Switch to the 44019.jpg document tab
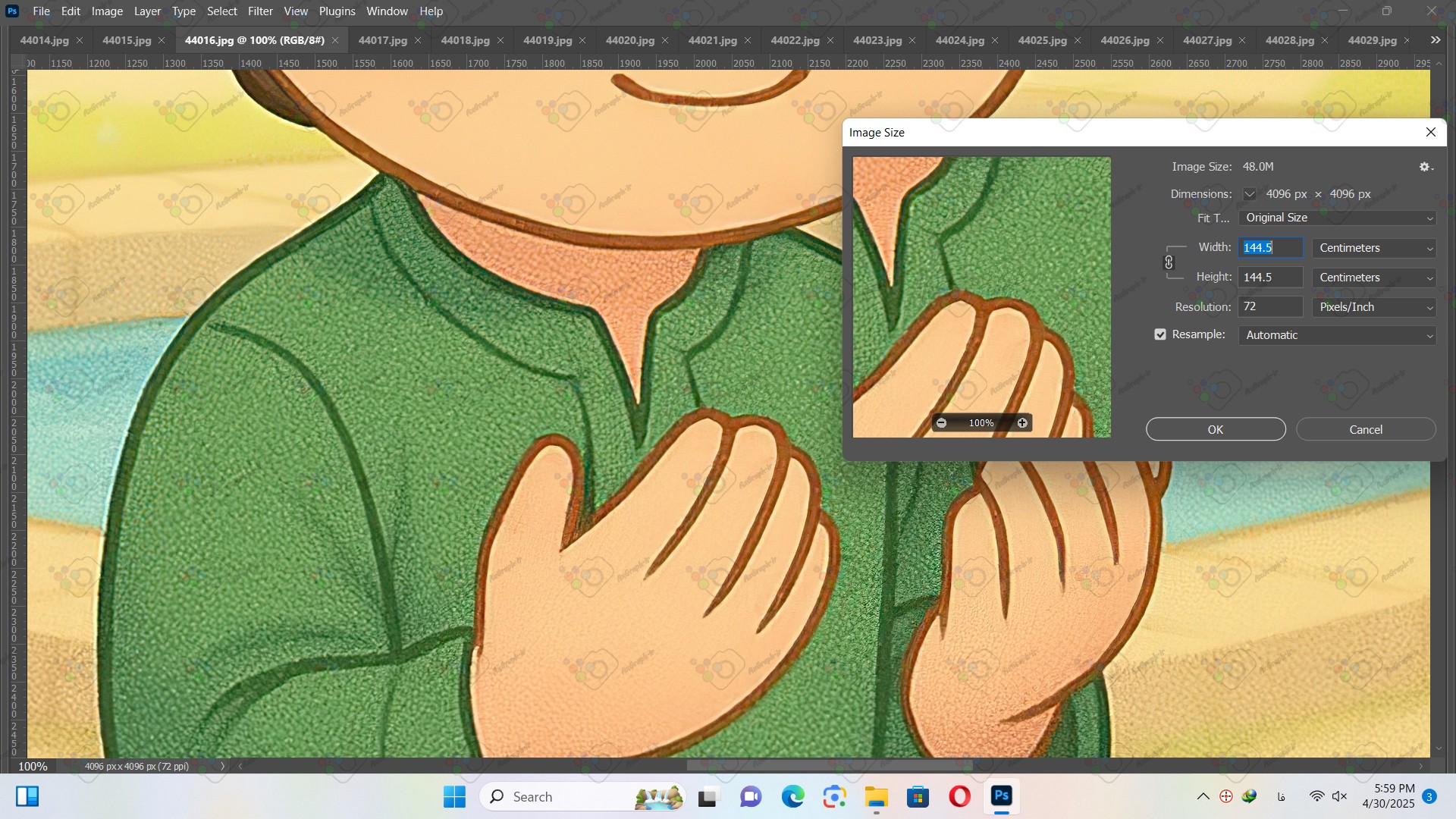The width and height of the screenshot is (1456, 819). tap(548, 41)
